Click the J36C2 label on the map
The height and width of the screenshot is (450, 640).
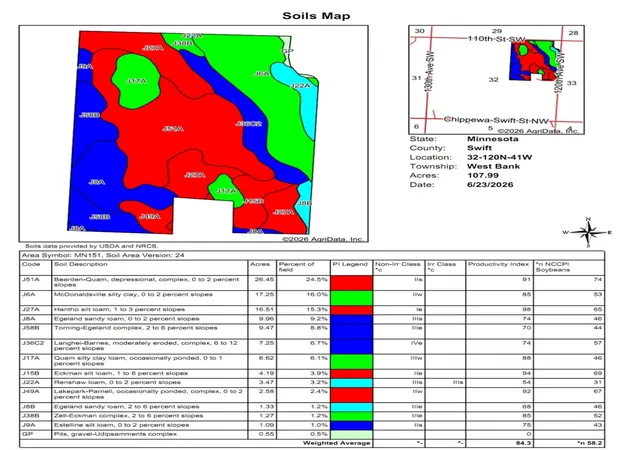tap(249, 123)
